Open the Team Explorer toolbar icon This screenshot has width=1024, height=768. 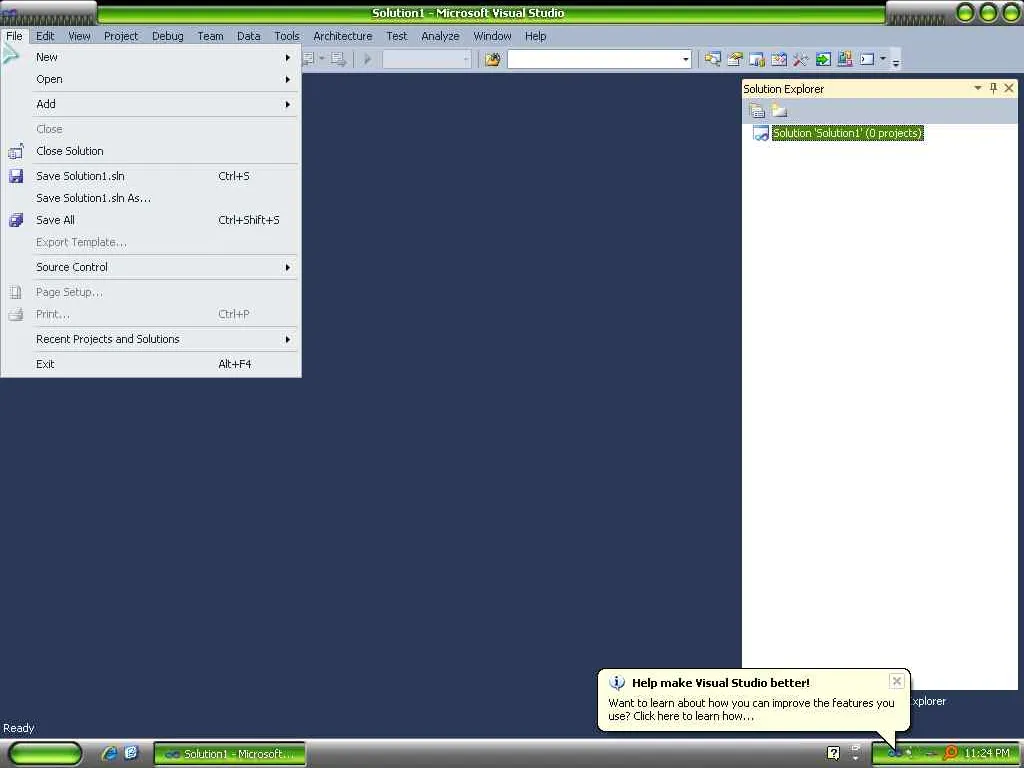[757, 59]
